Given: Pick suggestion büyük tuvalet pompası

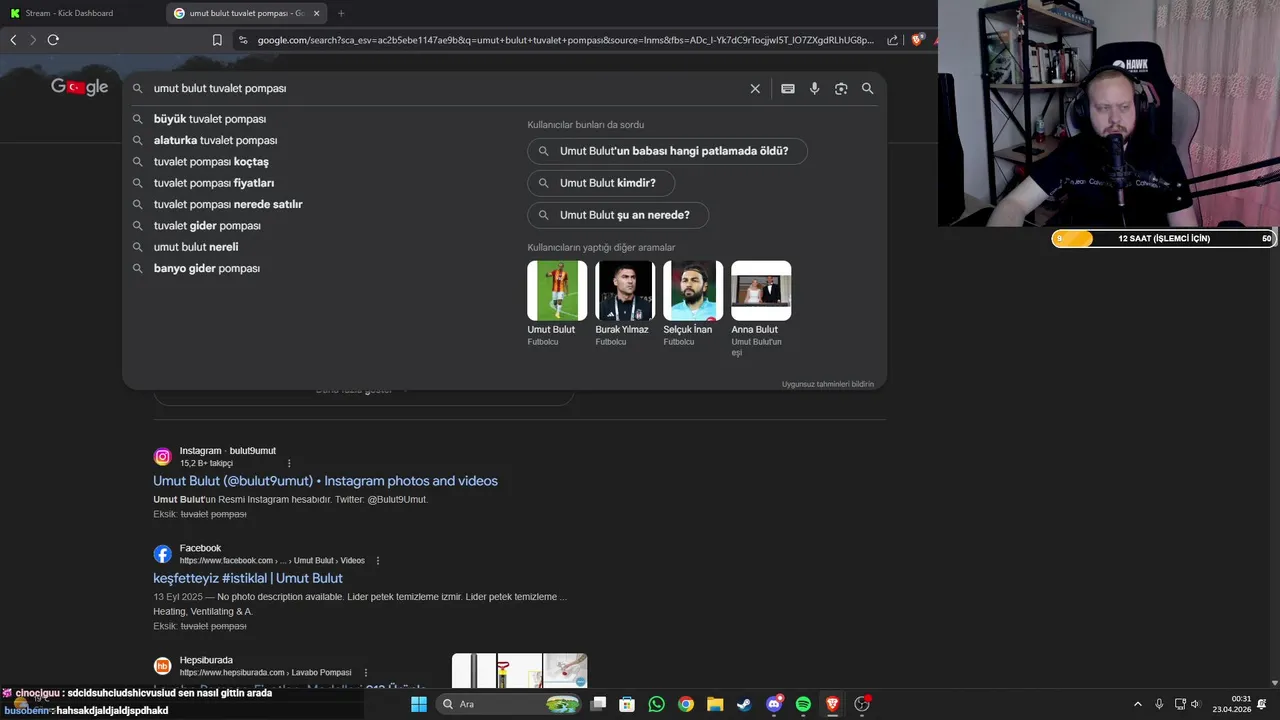Looking at the screenshot, I should click(210, 119).
